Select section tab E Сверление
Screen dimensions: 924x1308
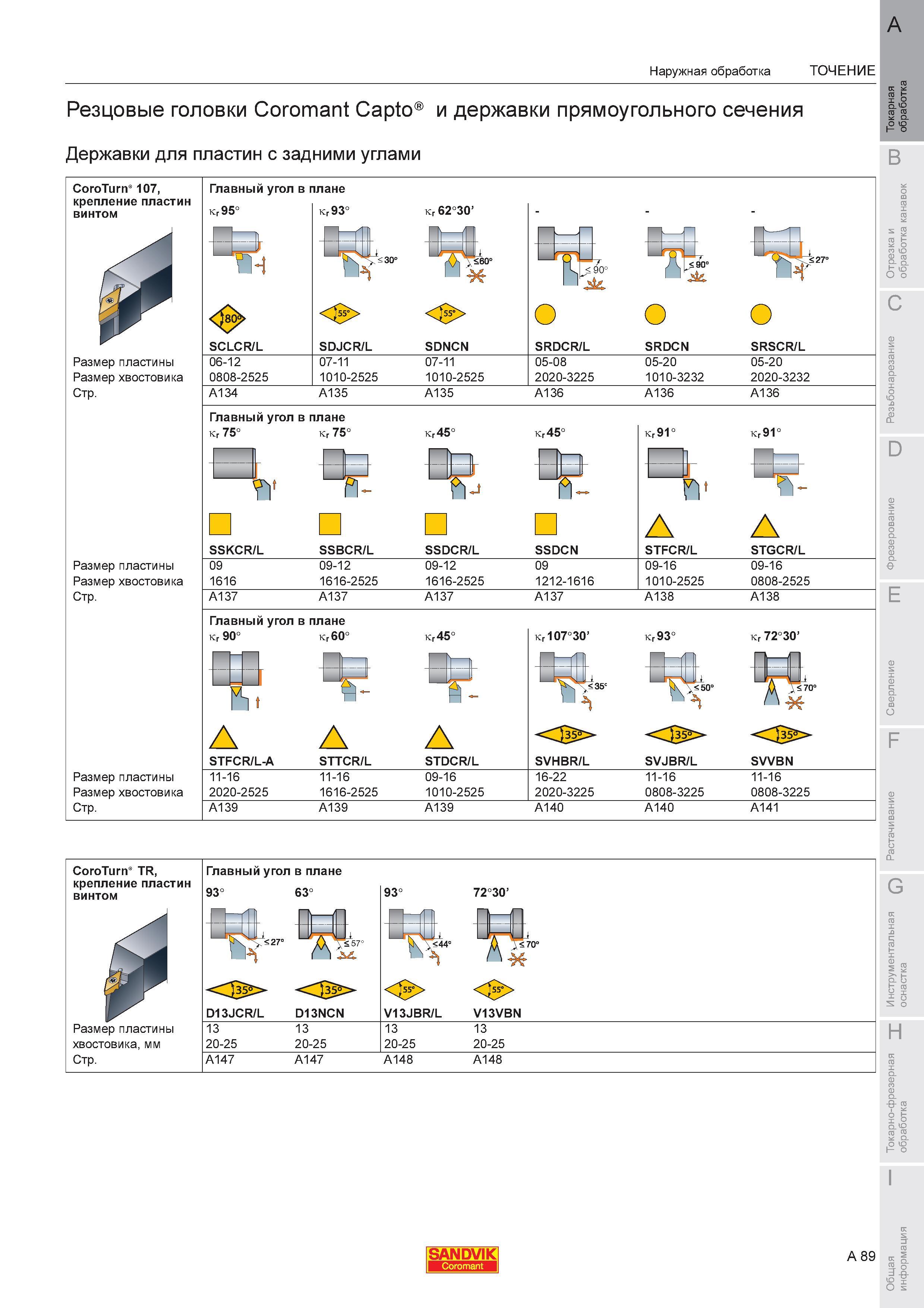coord(901,654)
